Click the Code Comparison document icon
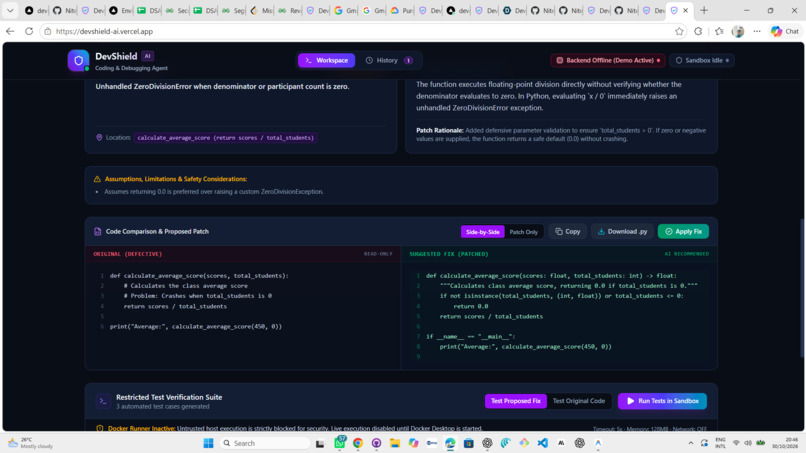The height and width of the screenshot is (453, 806). (98, 231)
